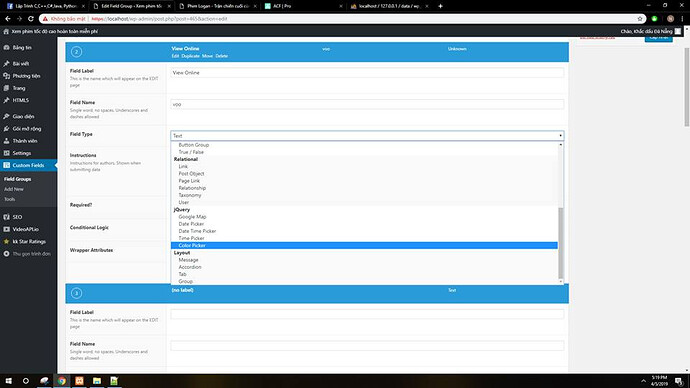Open Chrome from the taskbar
Image resolution: width=690 pixels, height=388 pixels.
tap(62, 381)
